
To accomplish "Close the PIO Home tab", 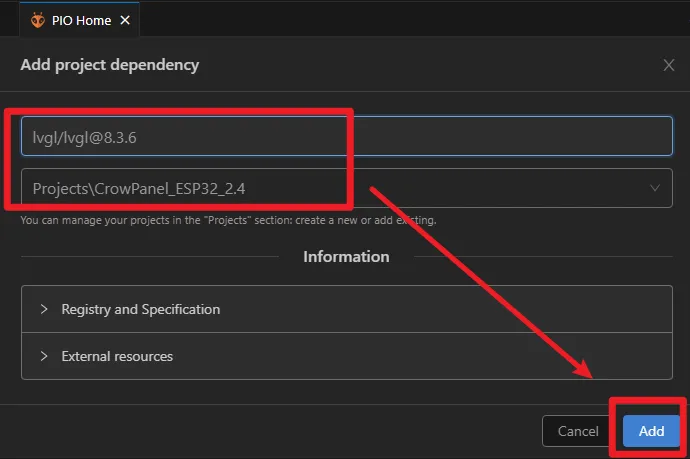I will 125,20.
